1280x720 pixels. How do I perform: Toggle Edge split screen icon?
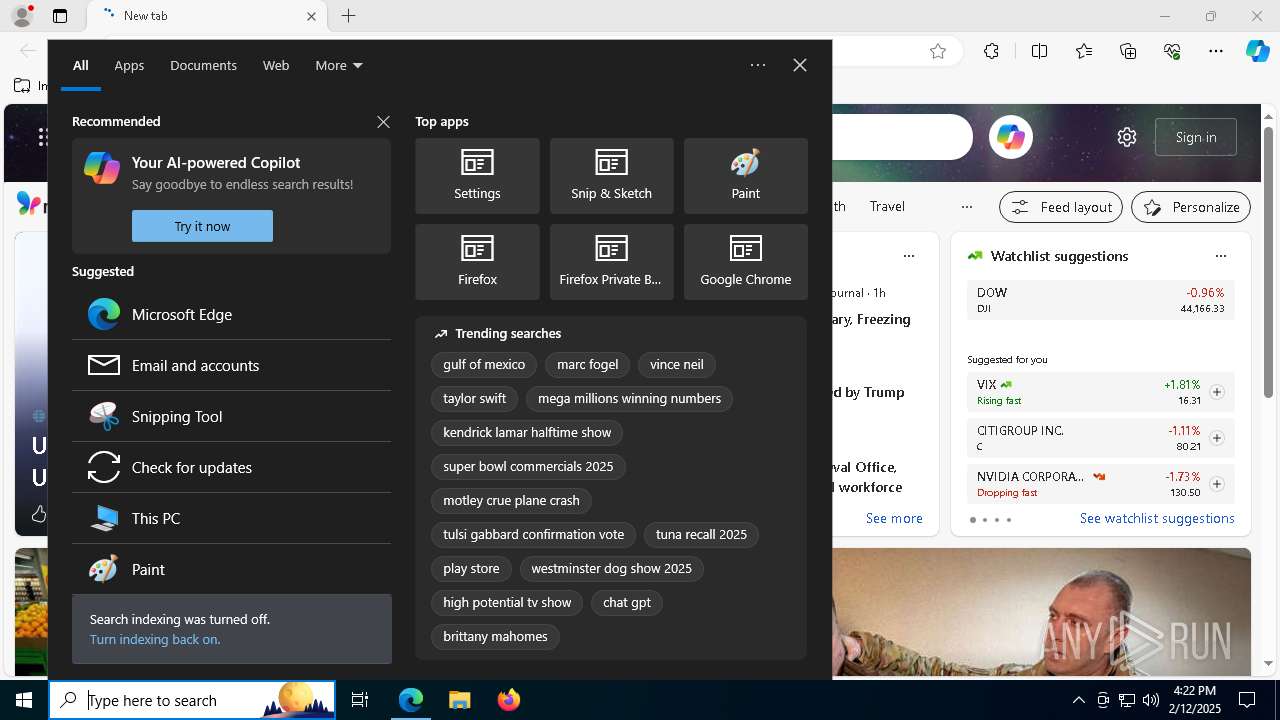(1039, 51)
